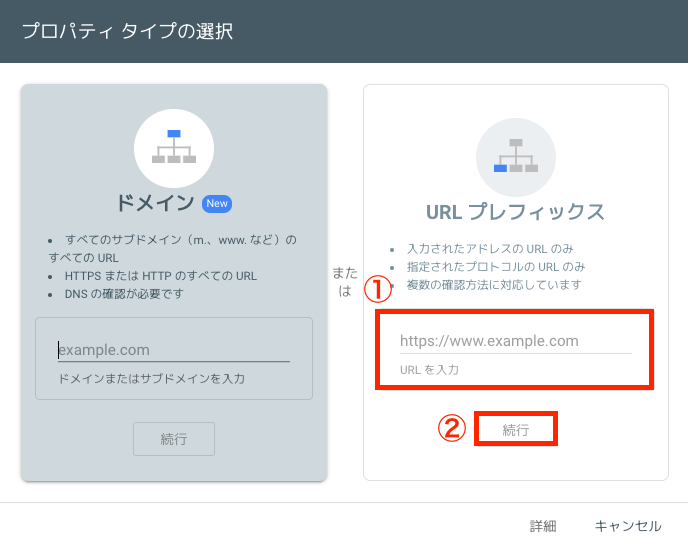This screenshot has width=688, height=543.
Task: Select the URL プレフィックス card heading
Action: click(516, 212)
